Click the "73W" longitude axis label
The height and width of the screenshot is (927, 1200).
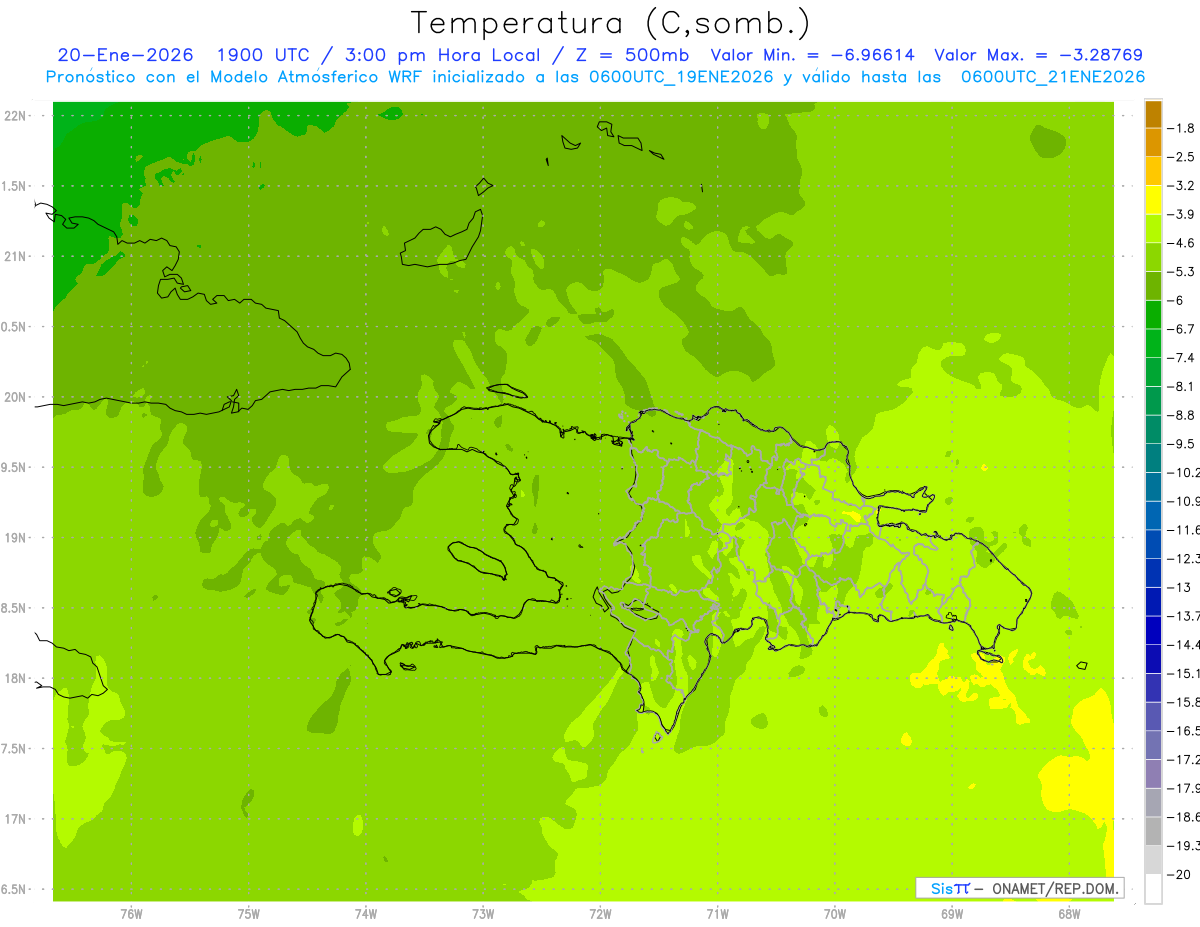click(483, 914)
